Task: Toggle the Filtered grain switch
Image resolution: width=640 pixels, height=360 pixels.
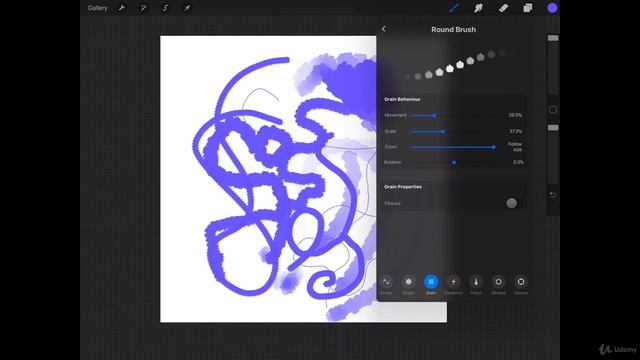Action: coord(511,203)
